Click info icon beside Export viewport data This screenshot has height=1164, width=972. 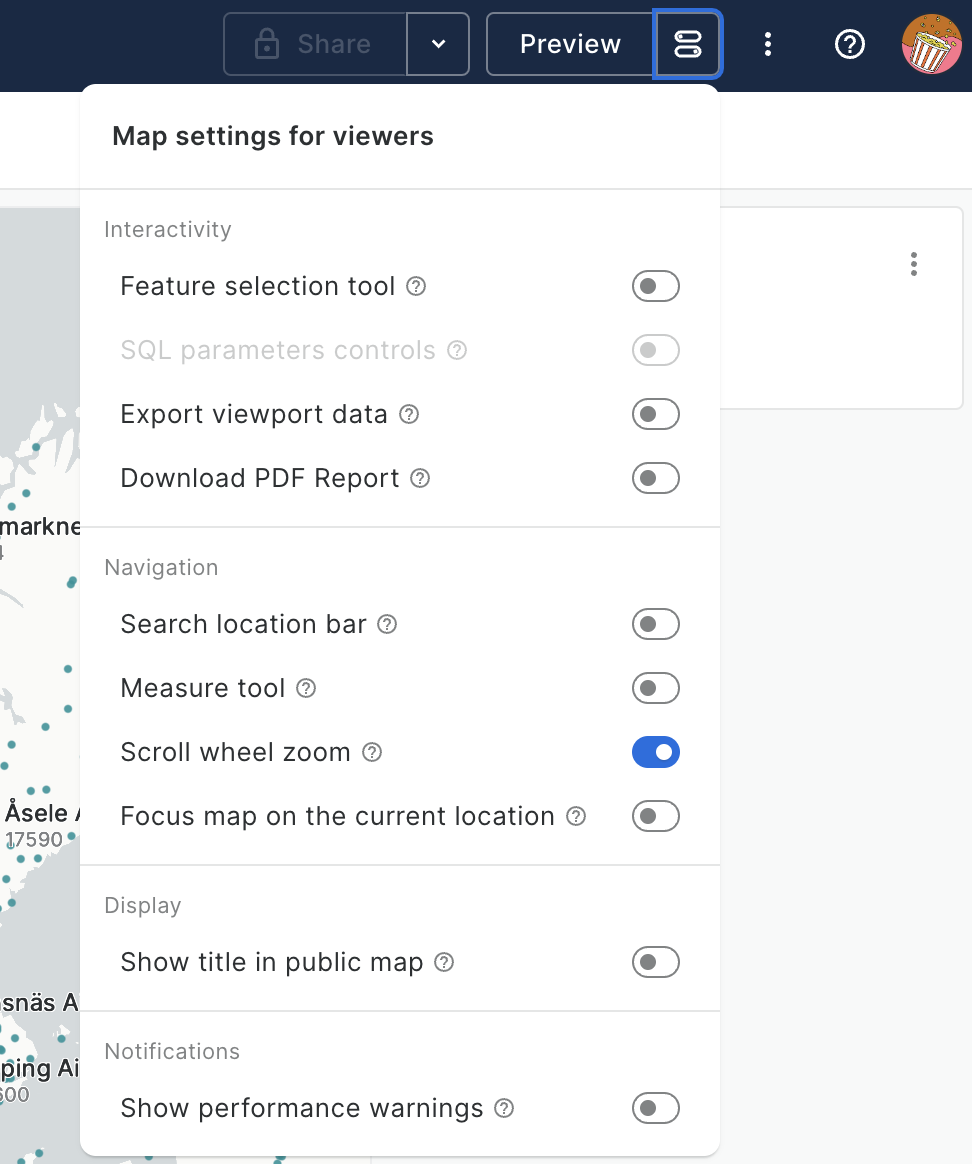(409, 414)
